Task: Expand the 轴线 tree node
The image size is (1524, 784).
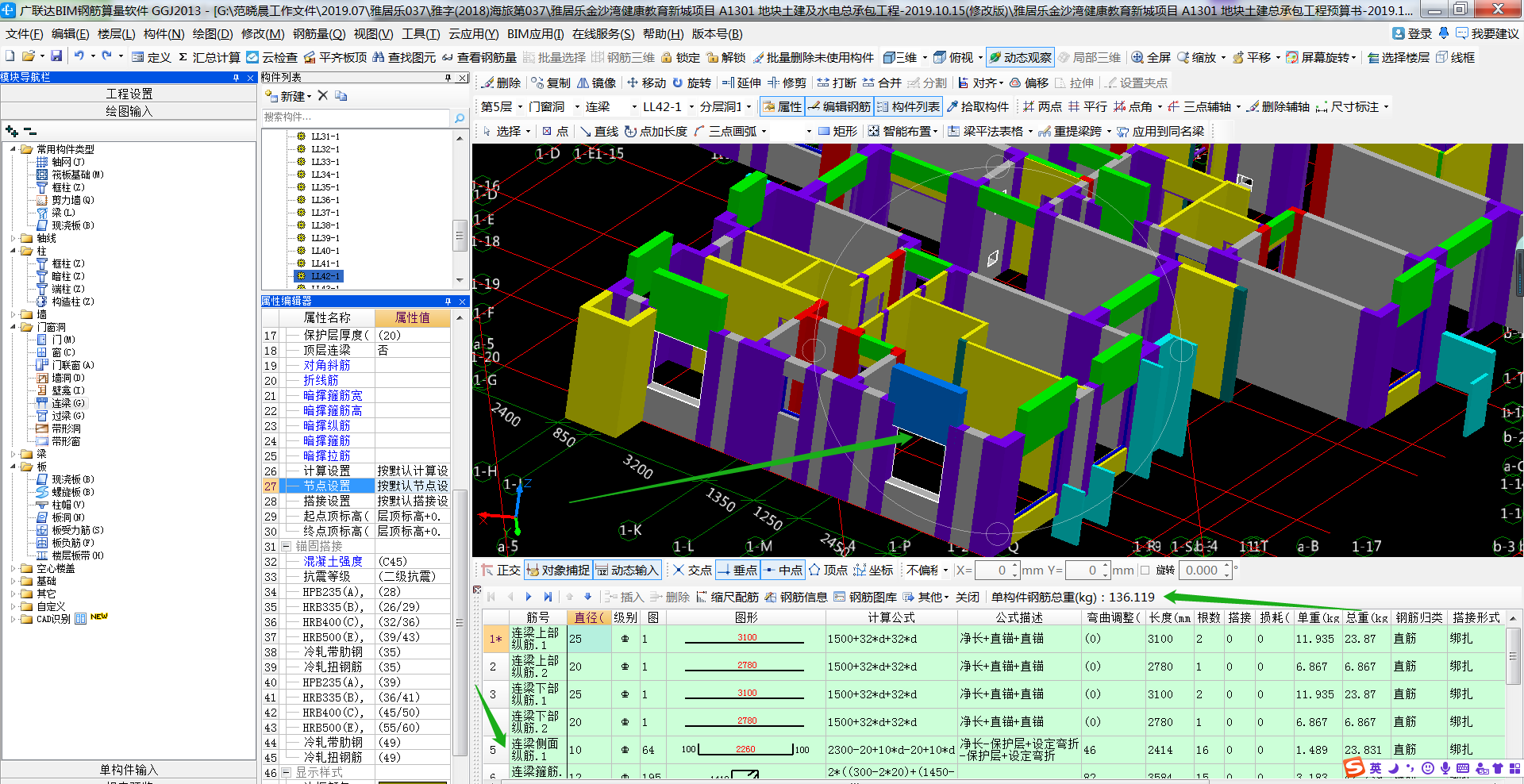Action: 13,238
